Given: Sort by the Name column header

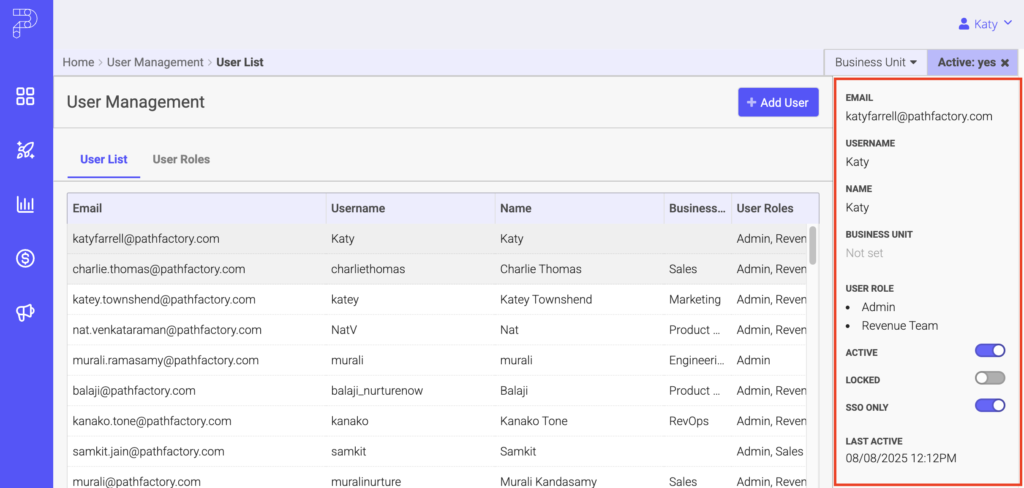Looking at the screenshot, I should [579, 208].
